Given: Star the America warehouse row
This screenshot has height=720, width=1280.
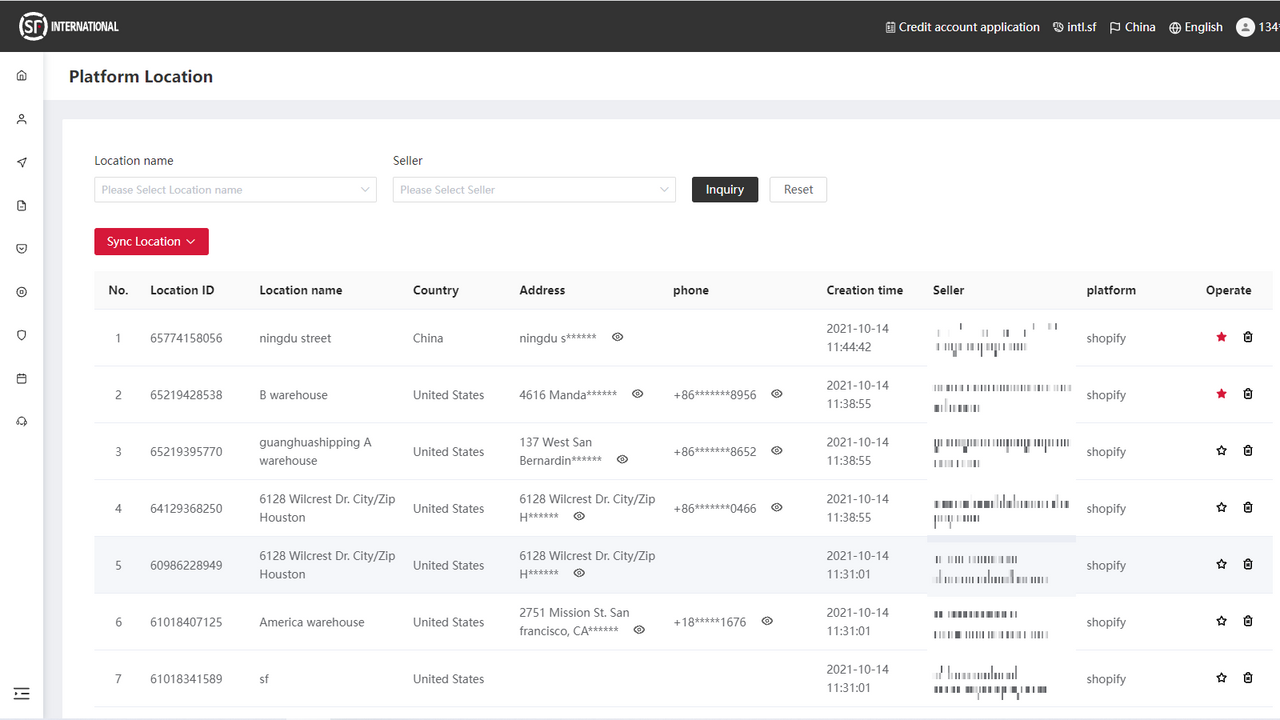Looking at the screenshot, I should 1221,621.
